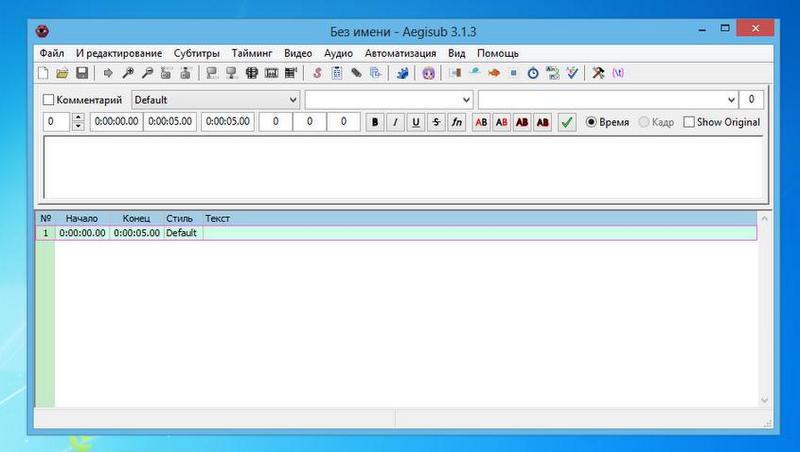Open the Вид menu
800x452 pixels.
point(457,53)
